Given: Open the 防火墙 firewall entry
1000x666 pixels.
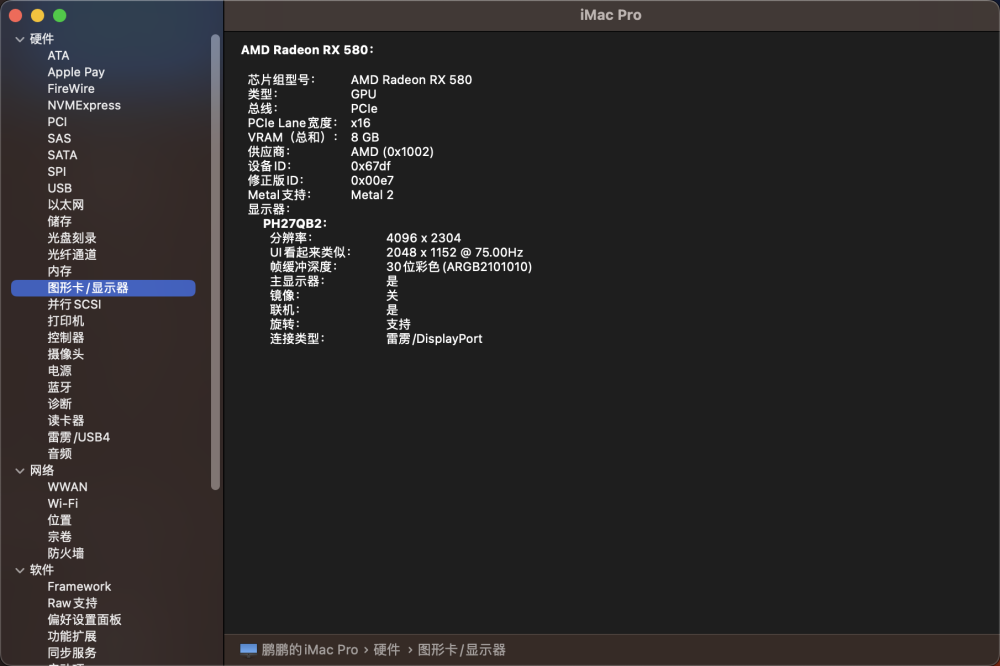Looking at the screenshot, I should click(66, 554).
